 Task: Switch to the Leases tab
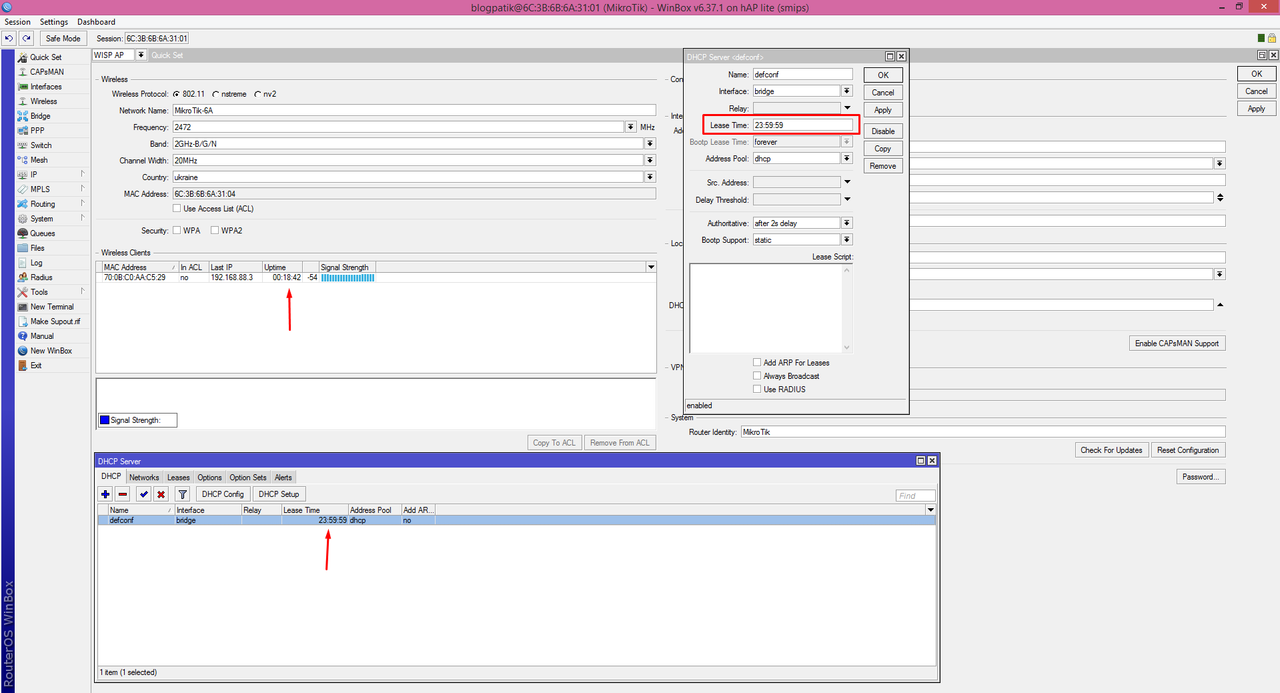click(178, 478)
